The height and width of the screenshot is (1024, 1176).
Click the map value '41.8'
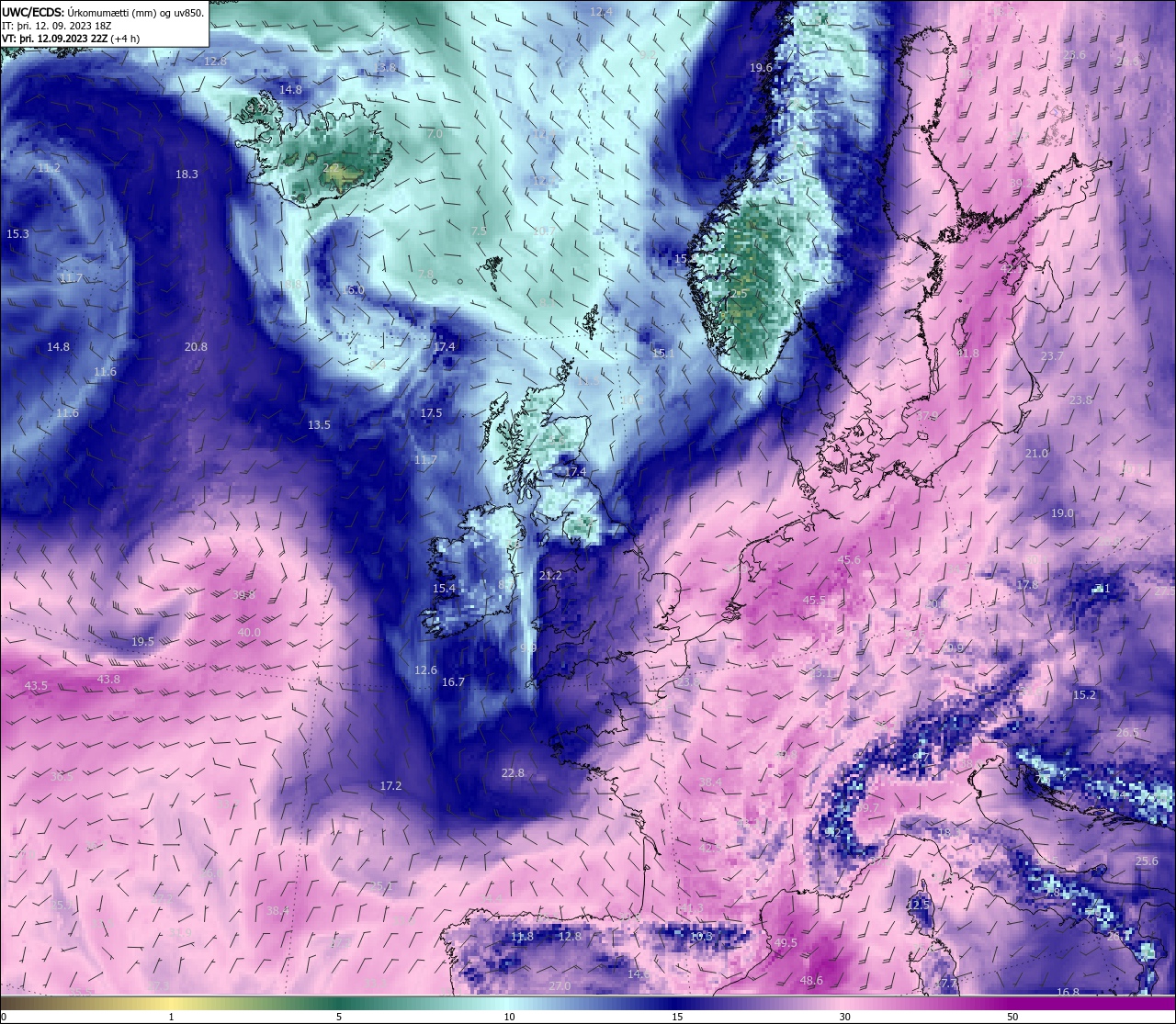(967, 354)
